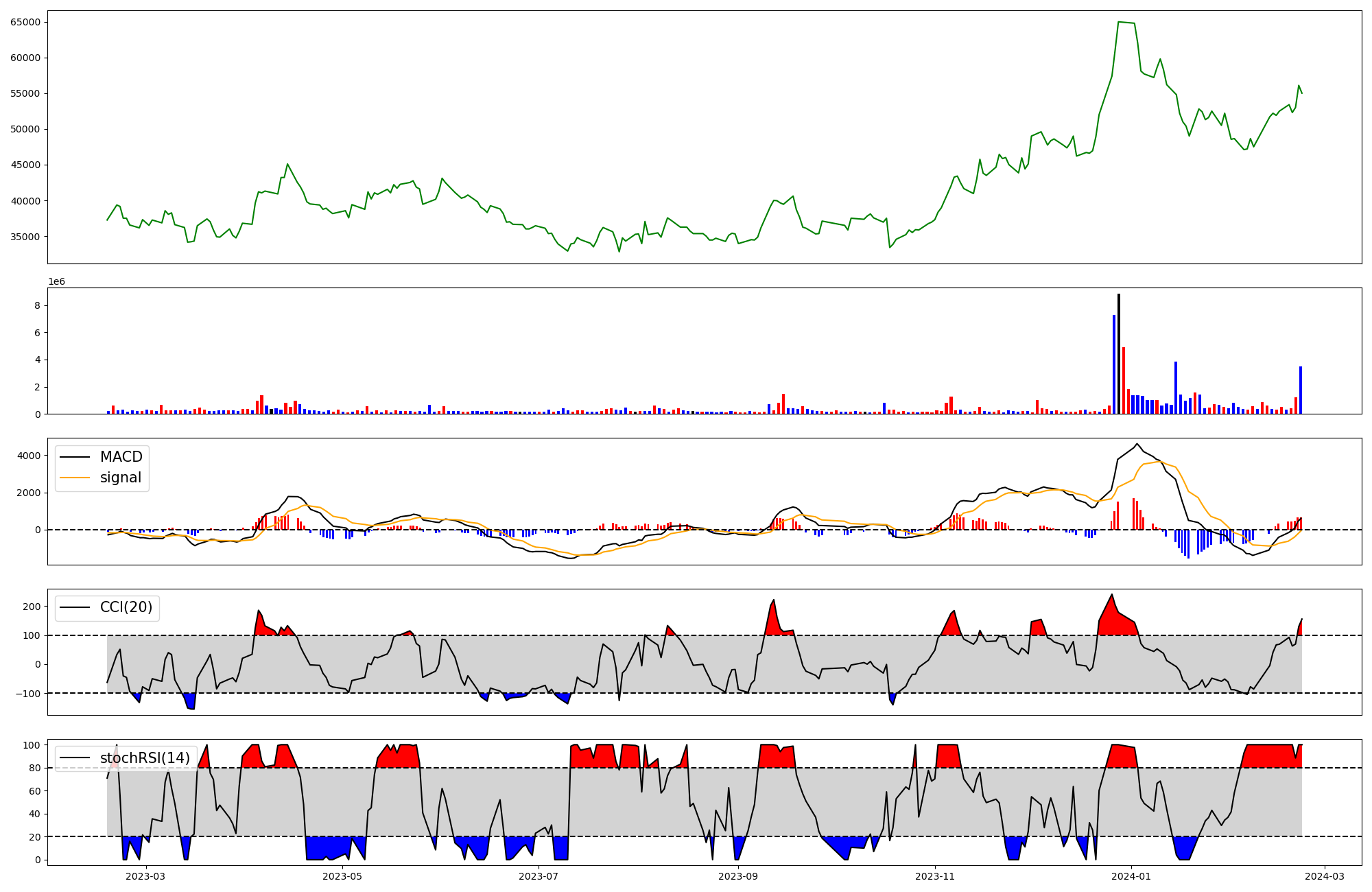Click the 2023-11 x-axis date label
1372x892 pixels.
tap(935, 876)
